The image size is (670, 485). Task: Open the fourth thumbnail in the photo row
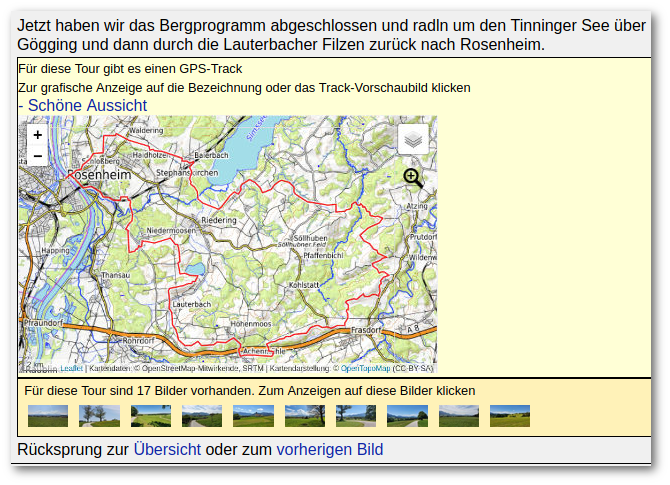pyautogui.click(x=202, y=416)
